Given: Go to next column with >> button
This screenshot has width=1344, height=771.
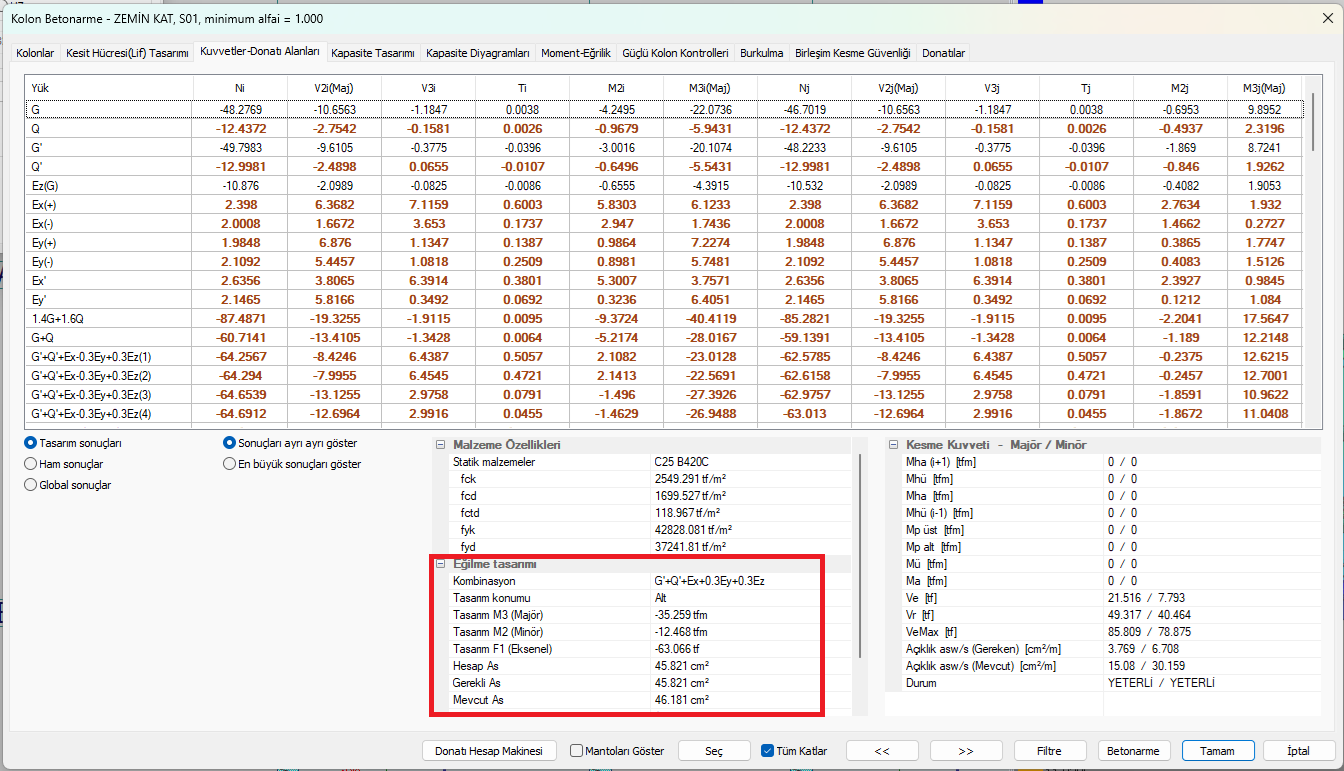Looking at the screenshot, I should (x=966, y=751).
